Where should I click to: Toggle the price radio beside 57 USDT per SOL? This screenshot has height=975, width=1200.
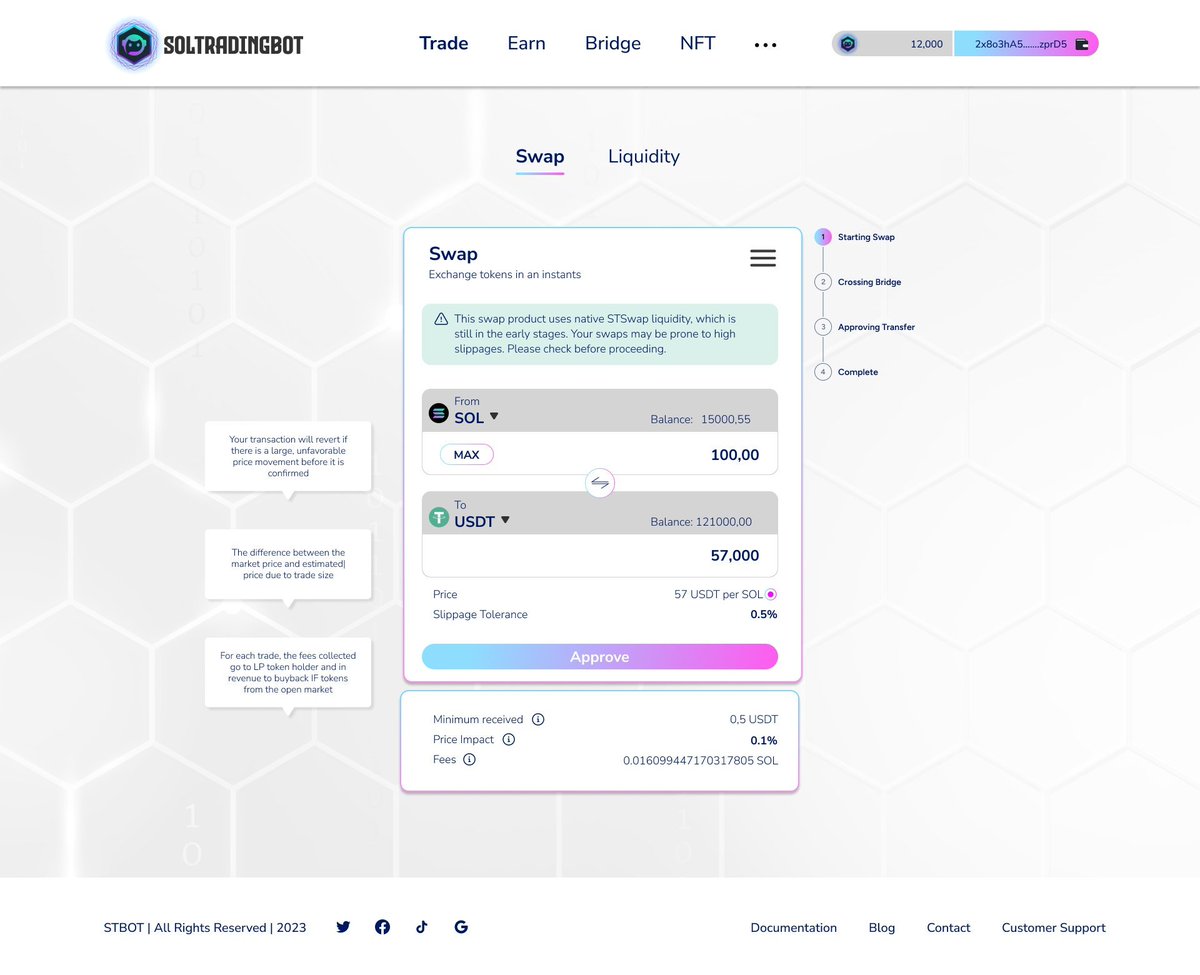pyautogui.click(x=771, y=594)
